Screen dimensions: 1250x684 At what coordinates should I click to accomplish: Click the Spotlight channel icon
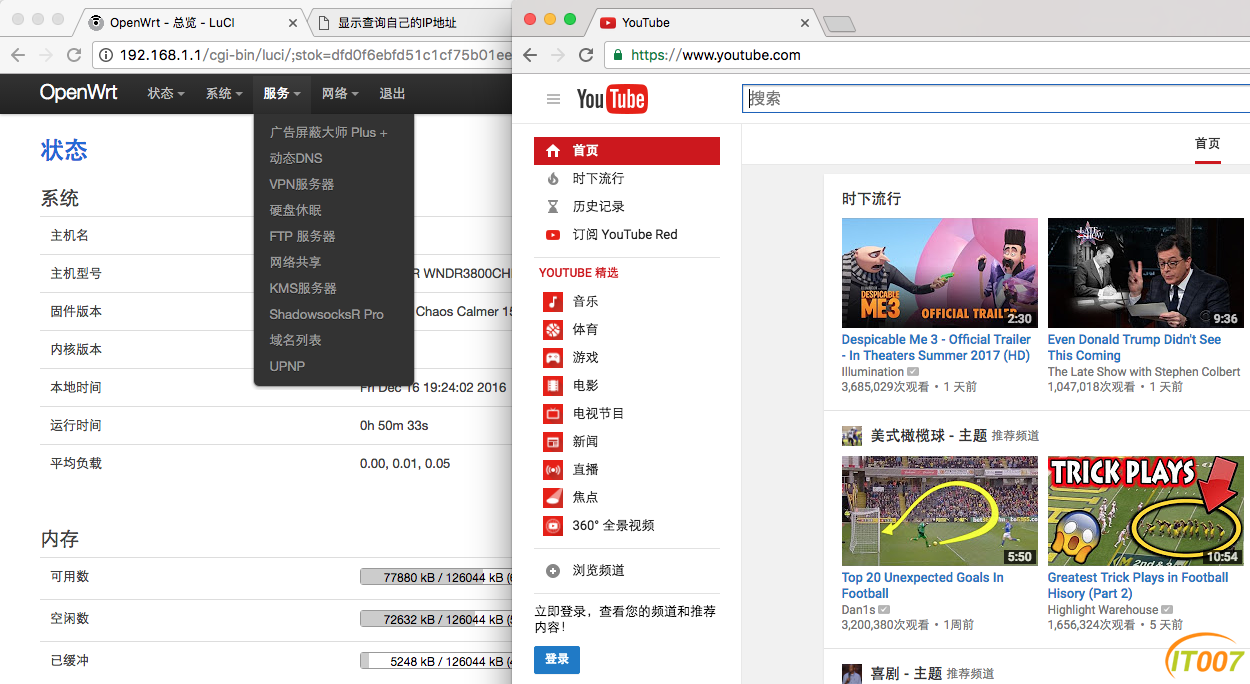553,497
